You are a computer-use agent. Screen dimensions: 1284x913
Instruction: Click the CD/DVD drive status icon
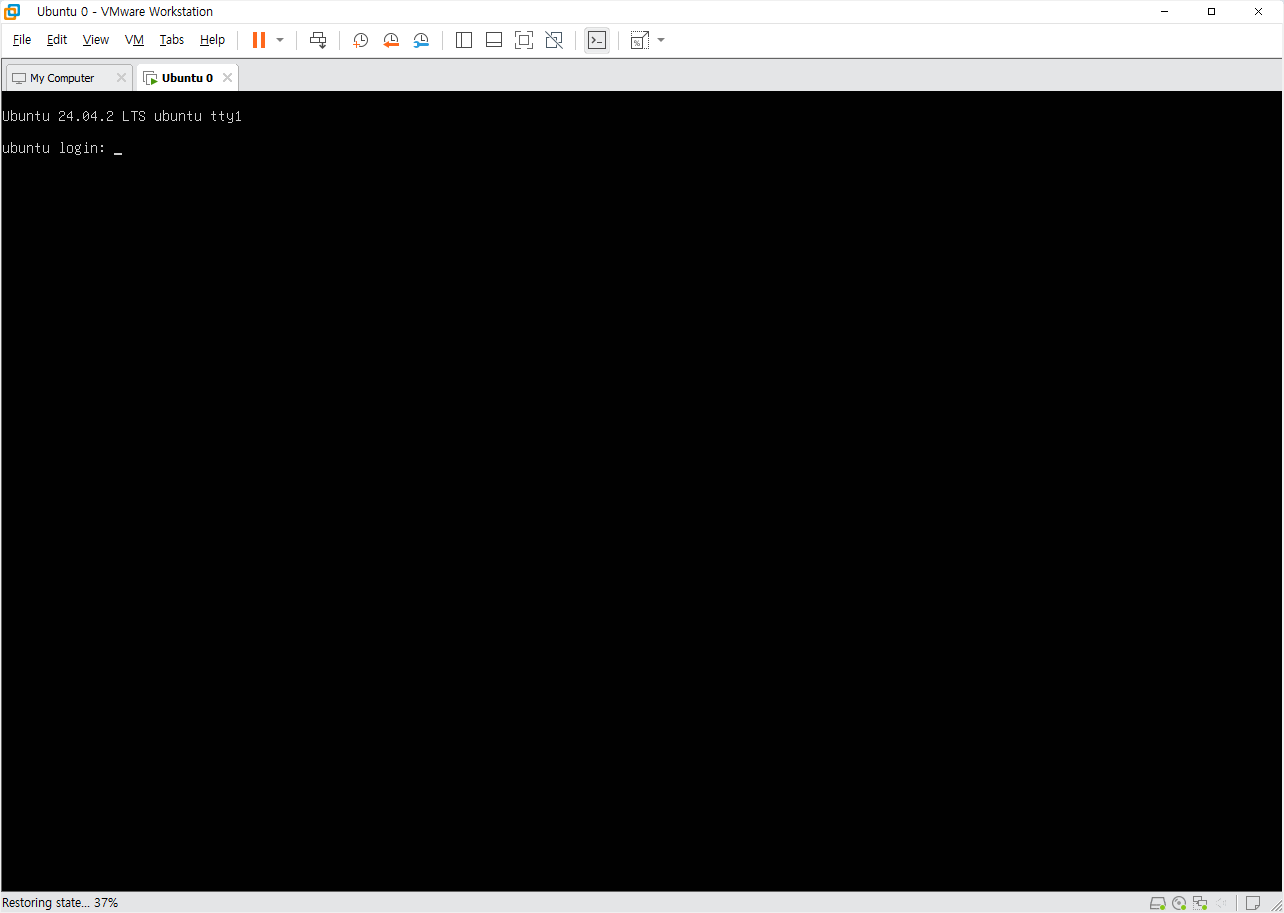click(x=1179, y=904)
